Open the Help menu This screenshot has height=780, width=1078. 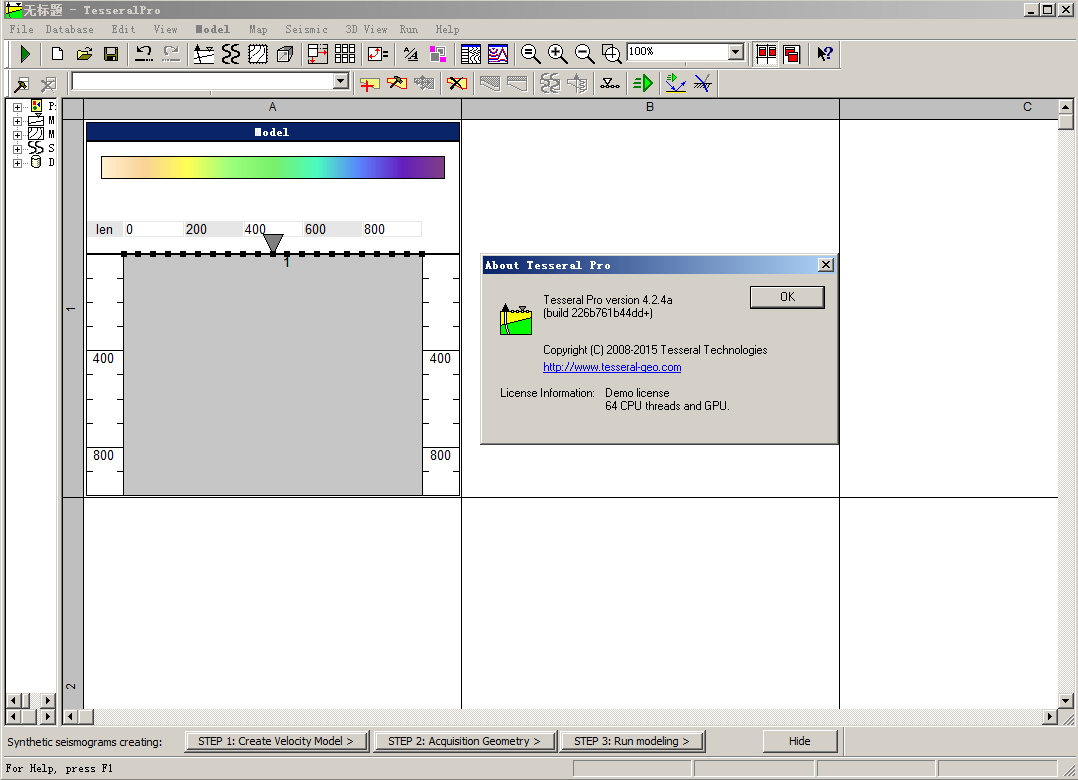tap(448, 30)
